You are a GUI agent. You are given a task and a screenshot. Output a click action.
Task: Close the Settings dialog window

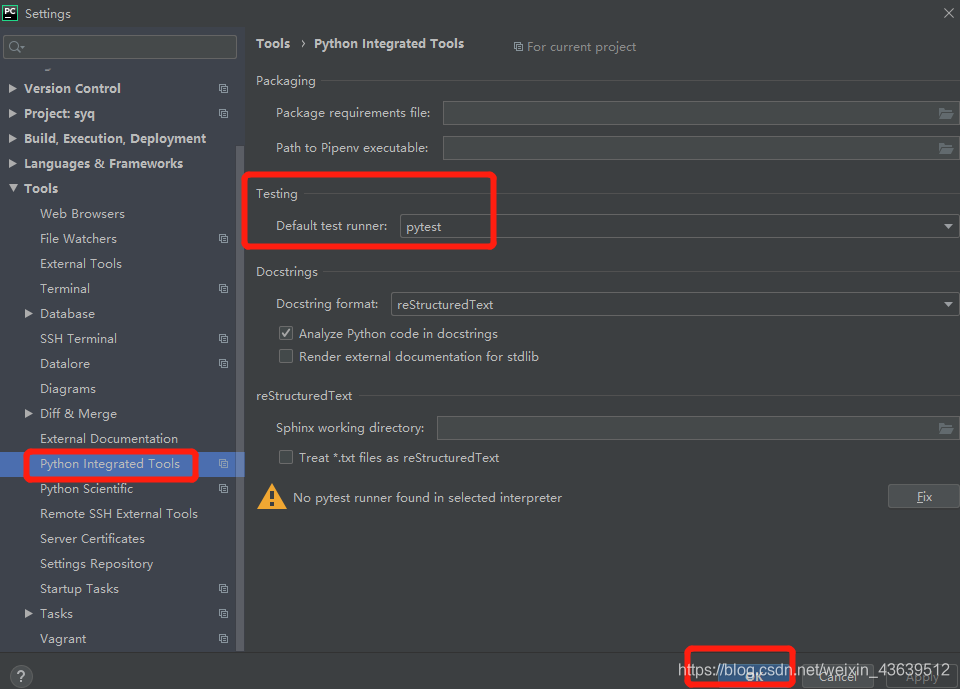tap(948, 13)
